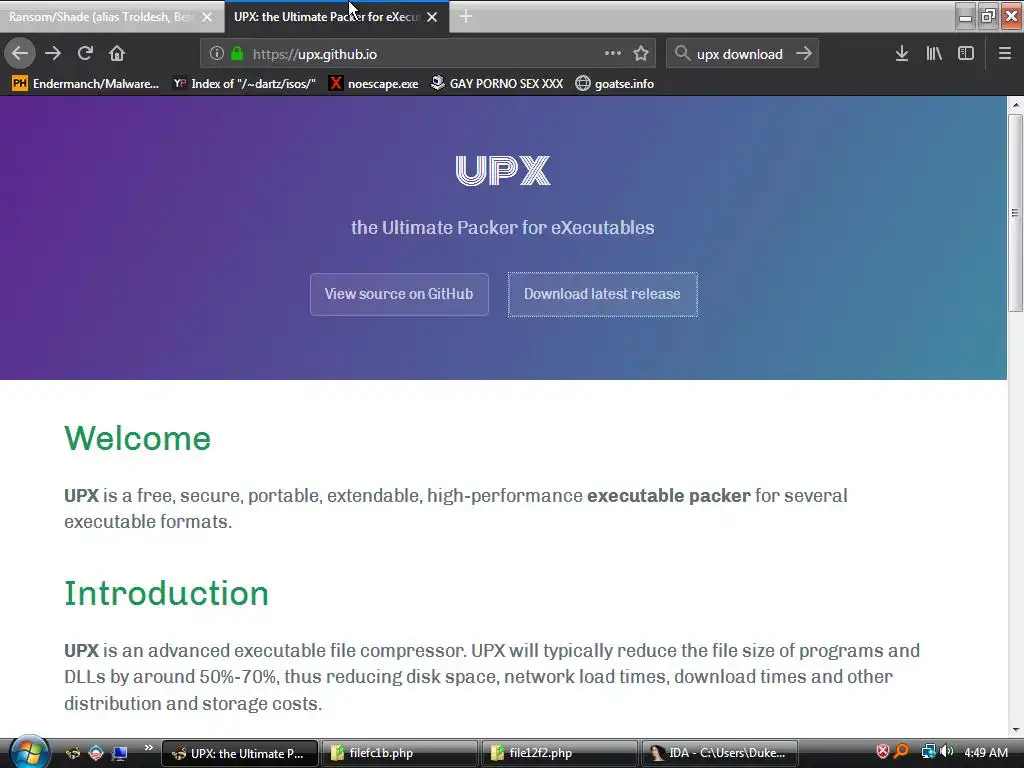Screen dimensions: 1024x768
Task: Click the volume speaker tray icon
Action: pos(946,752)
